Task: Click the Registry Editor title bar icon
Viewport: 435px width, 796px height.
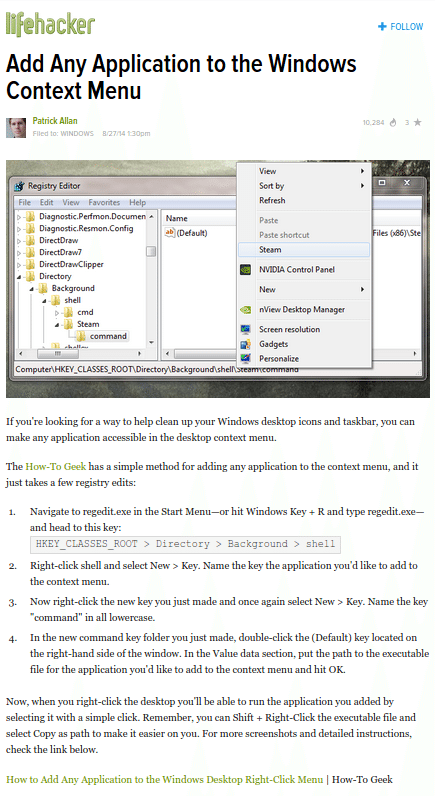Action: (x=19, y=186)
